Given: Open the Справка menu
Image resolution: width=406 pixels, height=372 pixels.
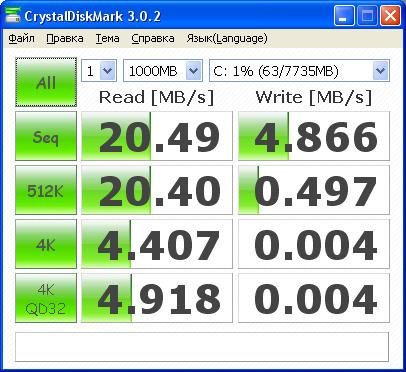Looking at the screenshot, I should tap(153, 38).
